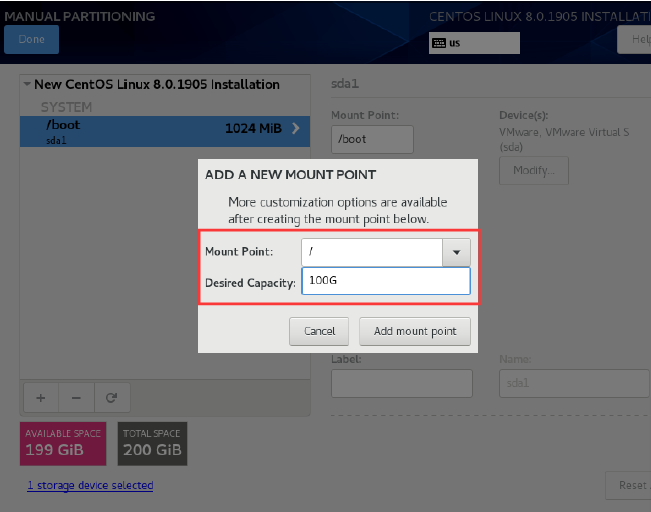Open the us keyboard layout selector
The image size is (651, 512).
point(474,43)
